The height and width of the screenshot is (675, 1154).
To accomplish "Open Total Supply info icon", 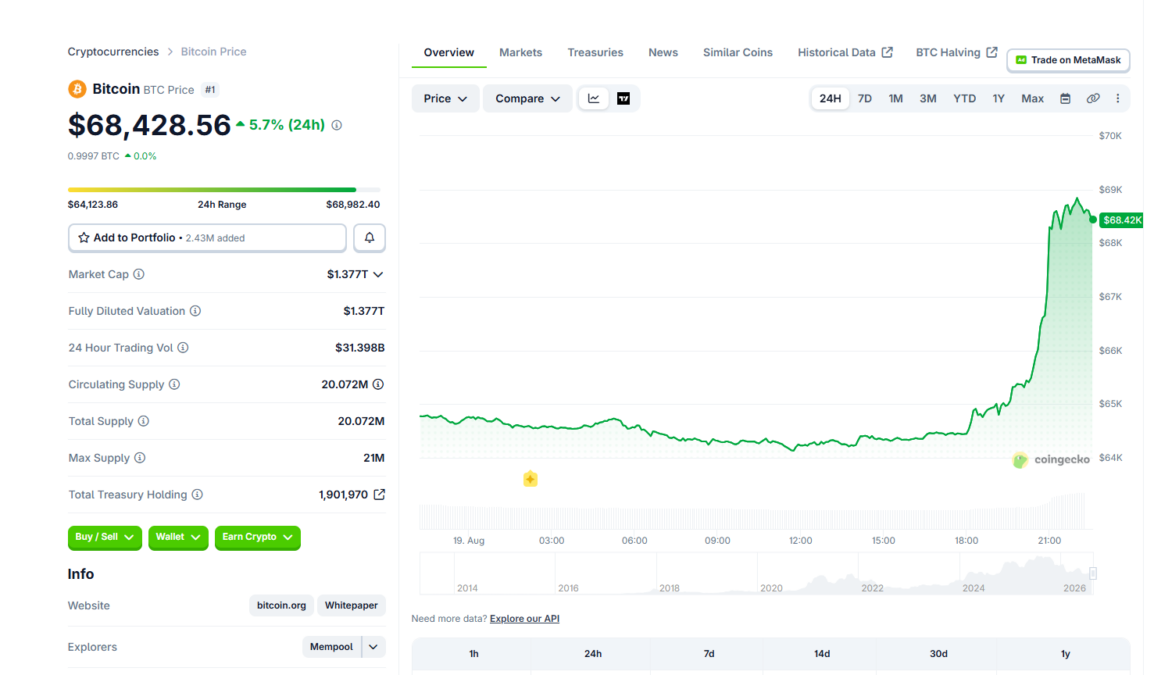I will 144,421.
